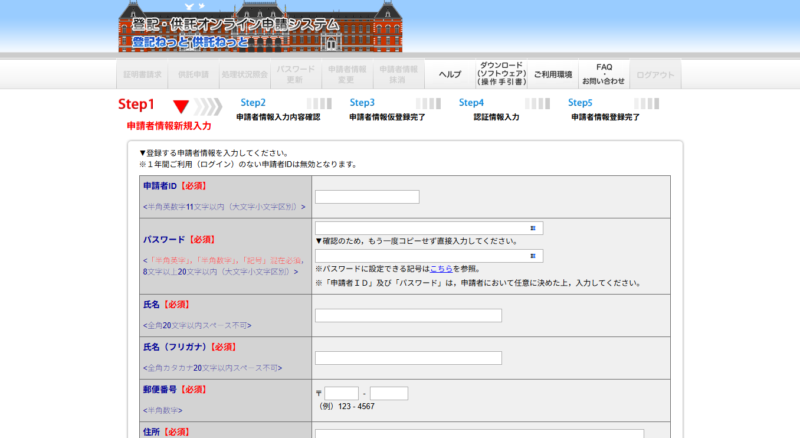Focus the first 郵便番号 box

click(341, 394)
